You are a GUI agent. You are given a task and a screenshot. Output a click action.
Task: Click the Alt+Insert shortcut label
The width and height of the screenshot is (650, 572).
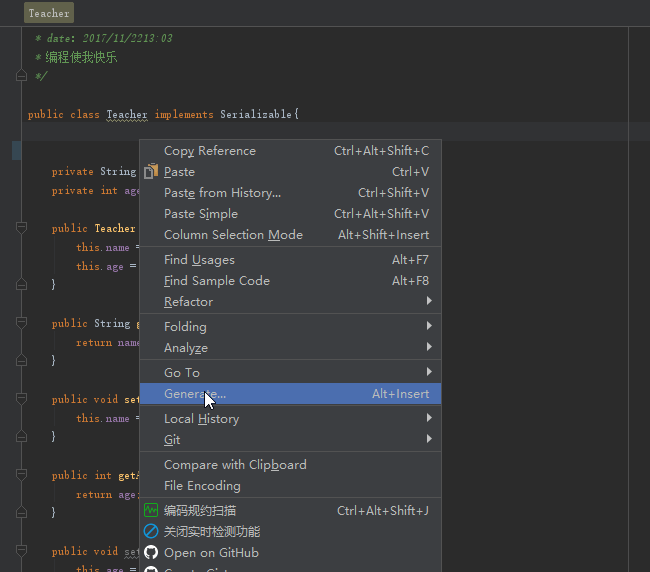400,394
